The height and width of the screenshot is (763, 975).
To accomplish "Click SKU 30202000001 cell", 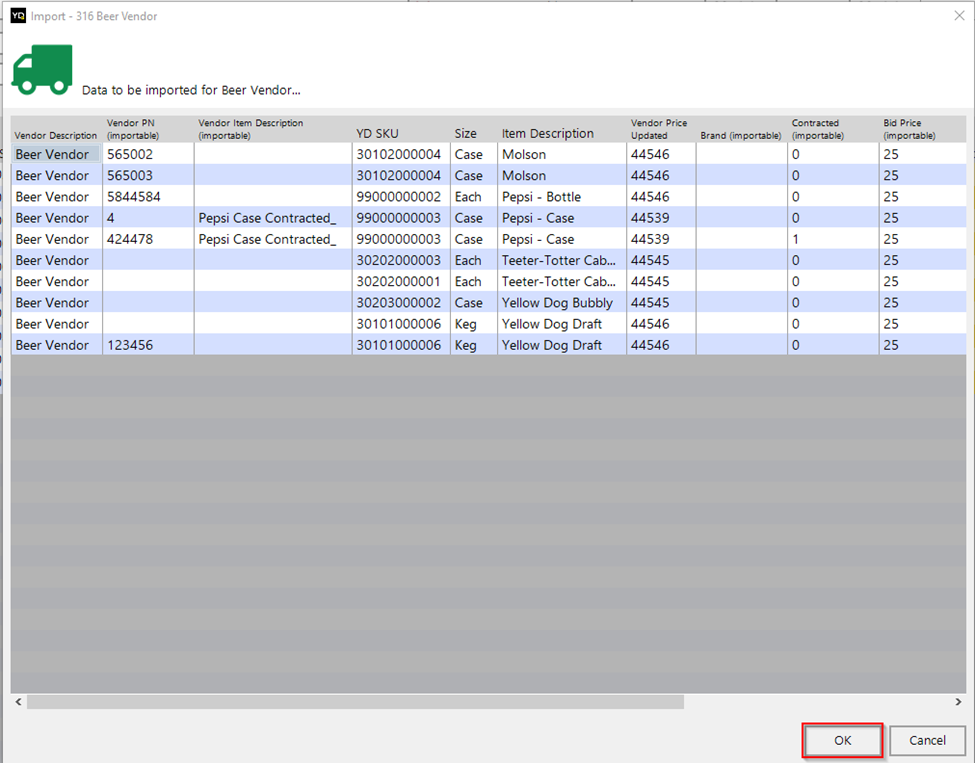I will pyautogui.click(x=401, y=281).
